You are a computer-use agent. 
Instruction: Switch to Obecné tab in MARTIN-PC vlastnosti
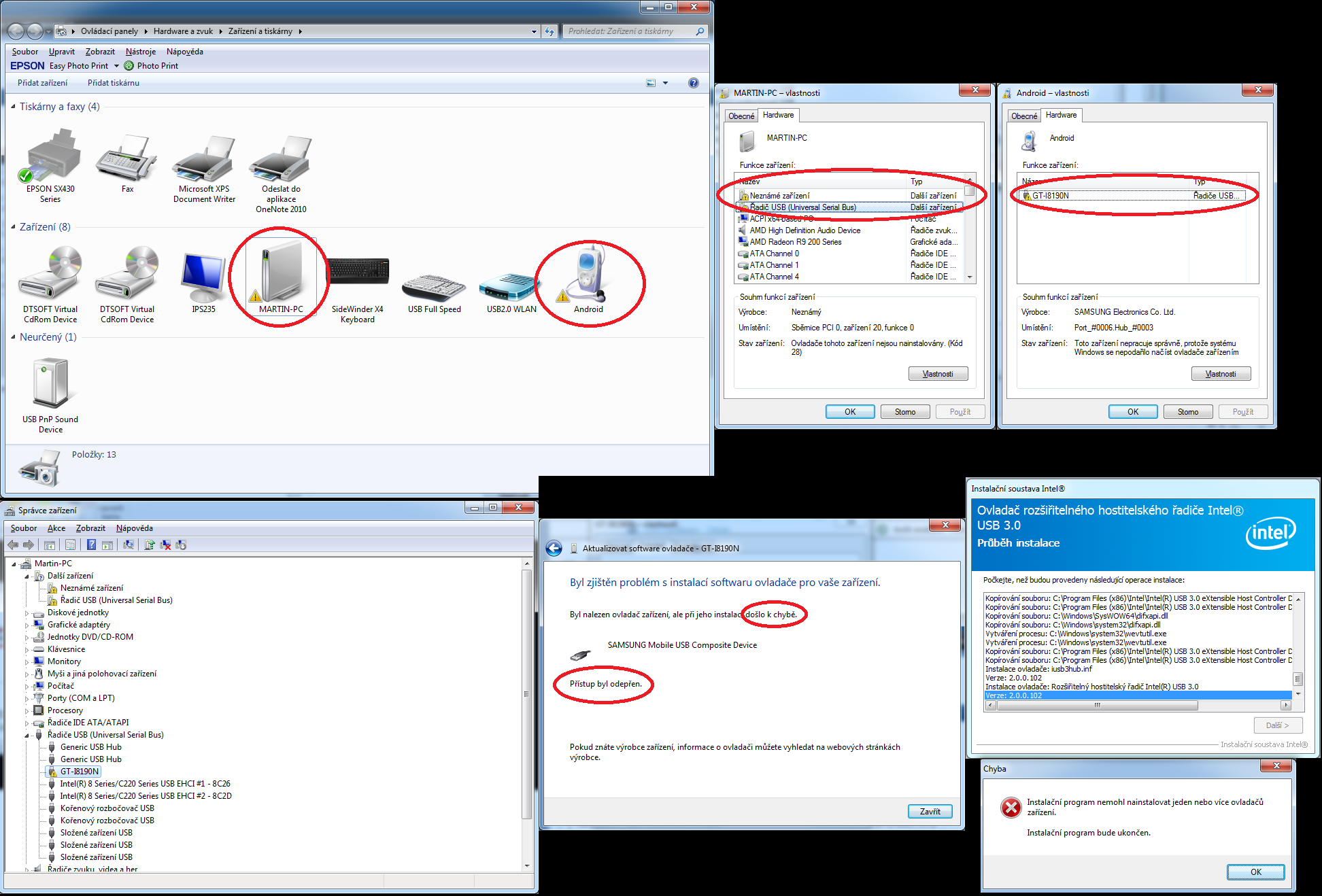[741, 116]
